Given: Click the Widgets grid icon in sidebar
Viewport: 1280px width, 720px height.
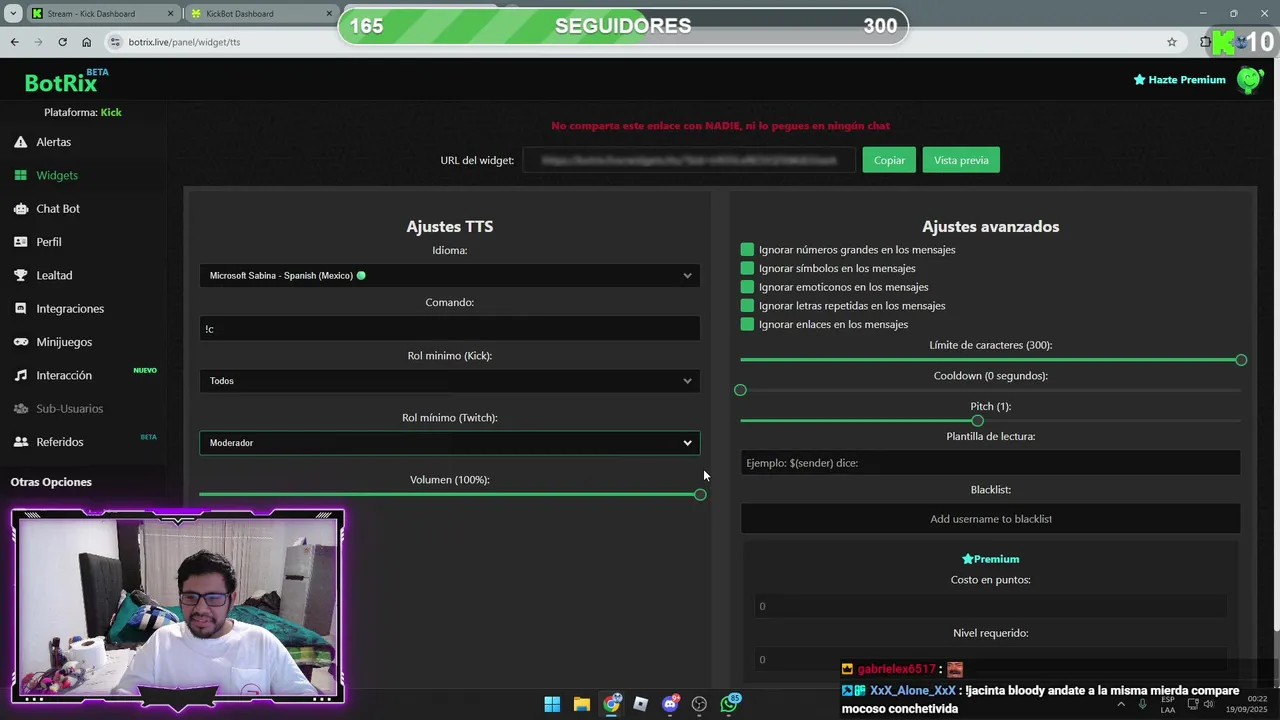Looking at the screenshot, I should point(20,175).
